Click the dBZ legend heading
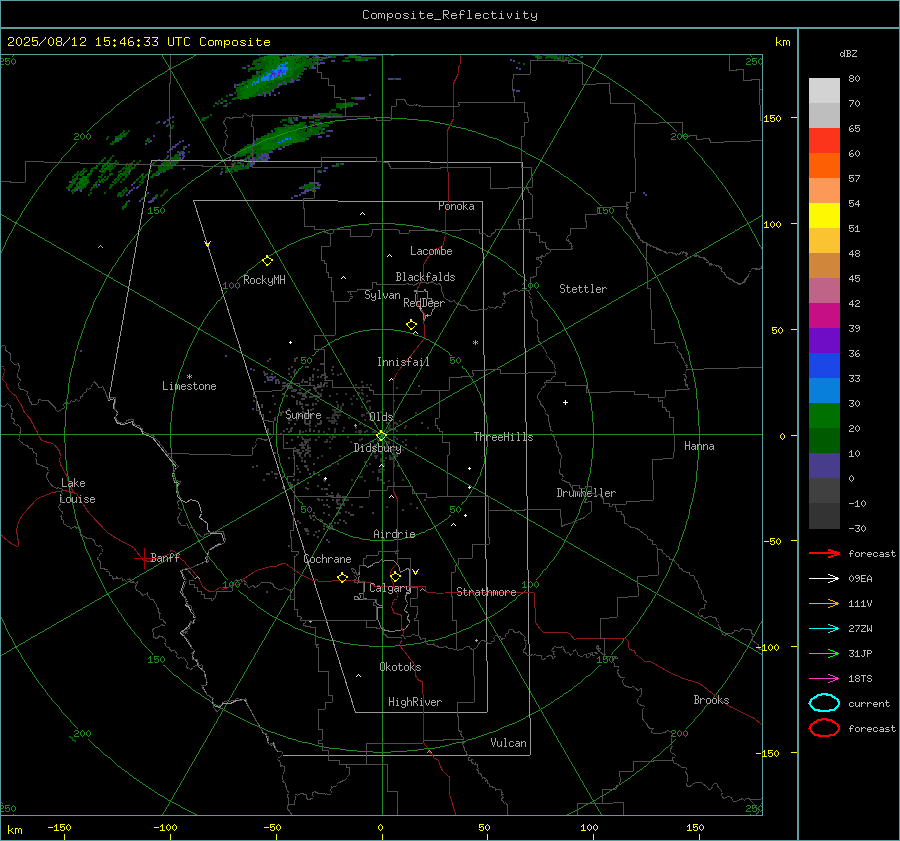Viewport: 900px width, 841px height. (848, 53)
